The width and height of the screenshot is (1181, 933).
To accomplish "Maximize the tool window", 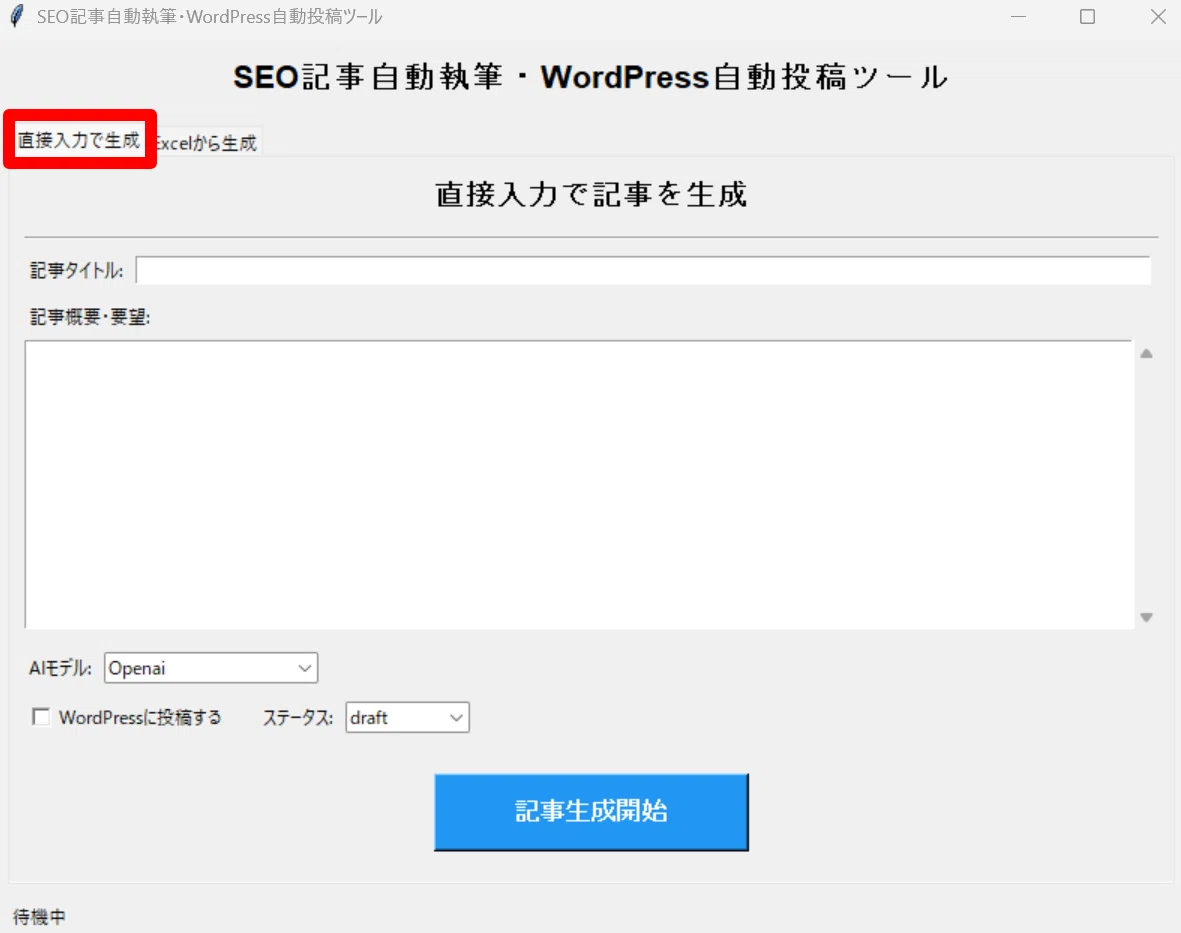I will (x=1088, y=17).
